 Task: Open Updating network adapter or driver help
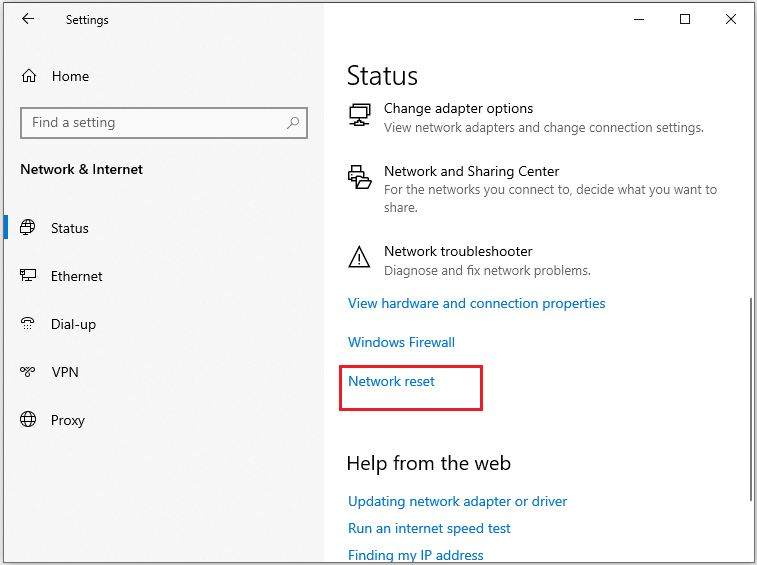point(457,501)
